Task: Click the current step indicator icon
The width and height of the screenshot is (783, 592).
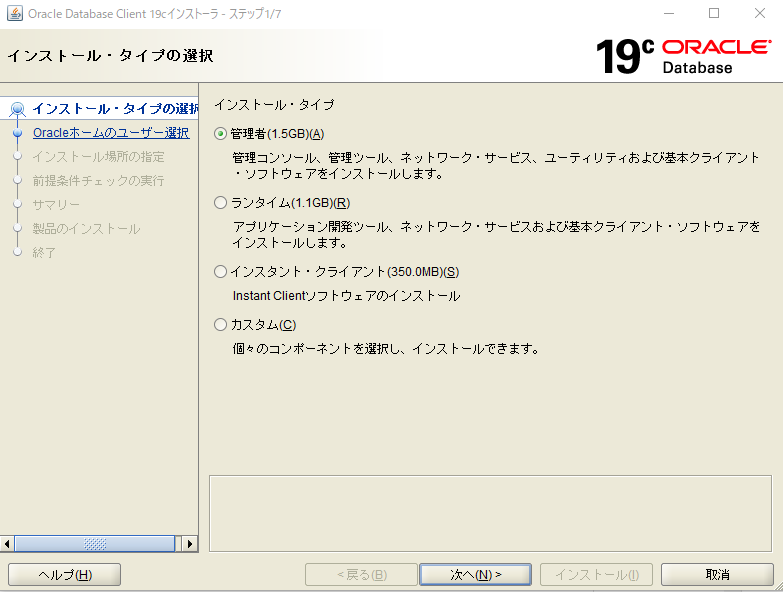Action: (x=17, y=109)
